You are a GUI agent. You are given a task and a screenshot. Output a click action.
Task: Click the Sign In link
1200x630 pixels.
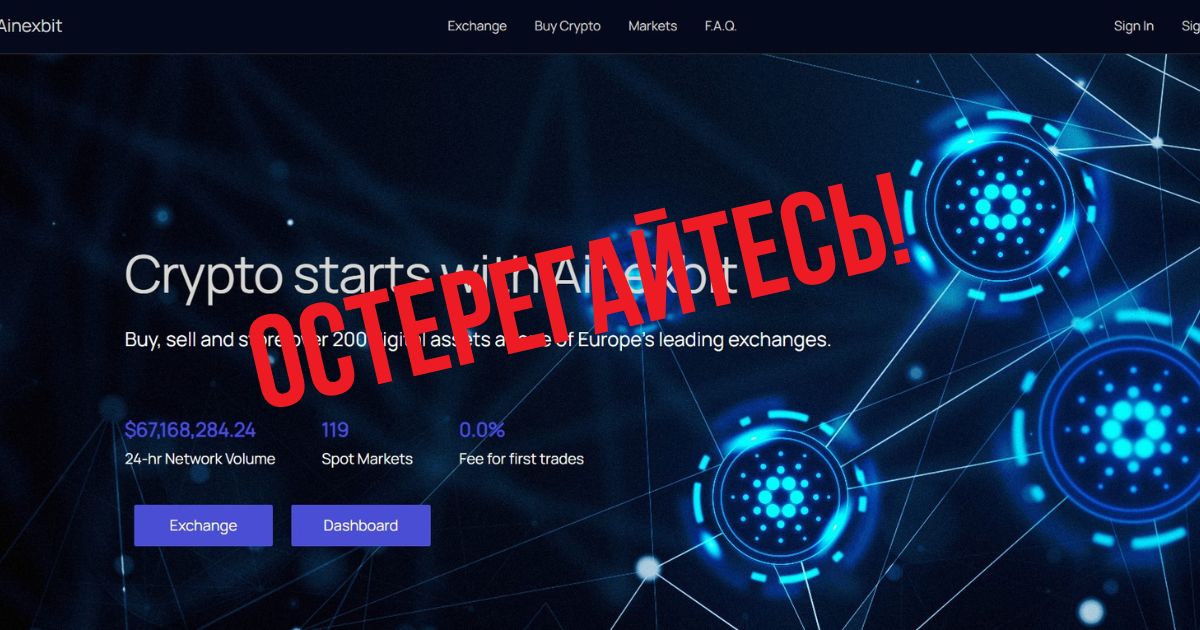(x=1134, y=26)
